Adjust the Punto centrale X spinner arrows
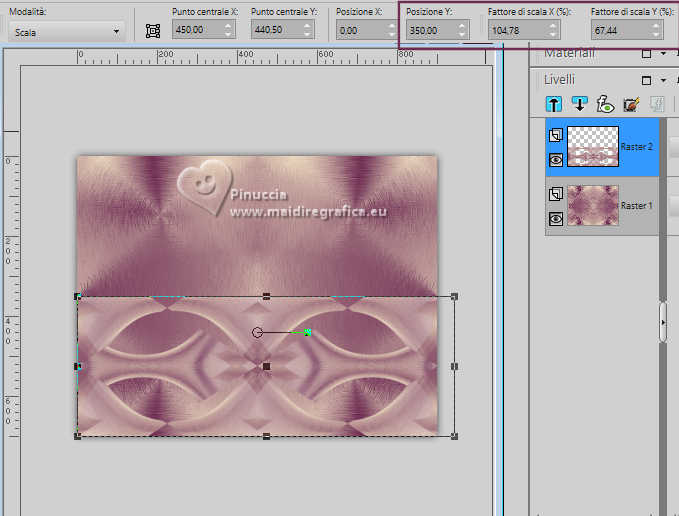 [x=228, y=30]
